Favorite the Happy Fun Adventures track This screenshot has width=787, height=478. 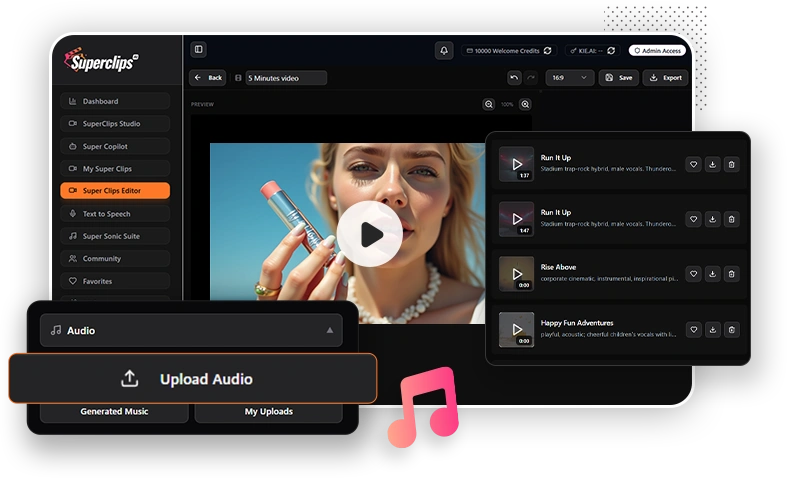[693, 329]
